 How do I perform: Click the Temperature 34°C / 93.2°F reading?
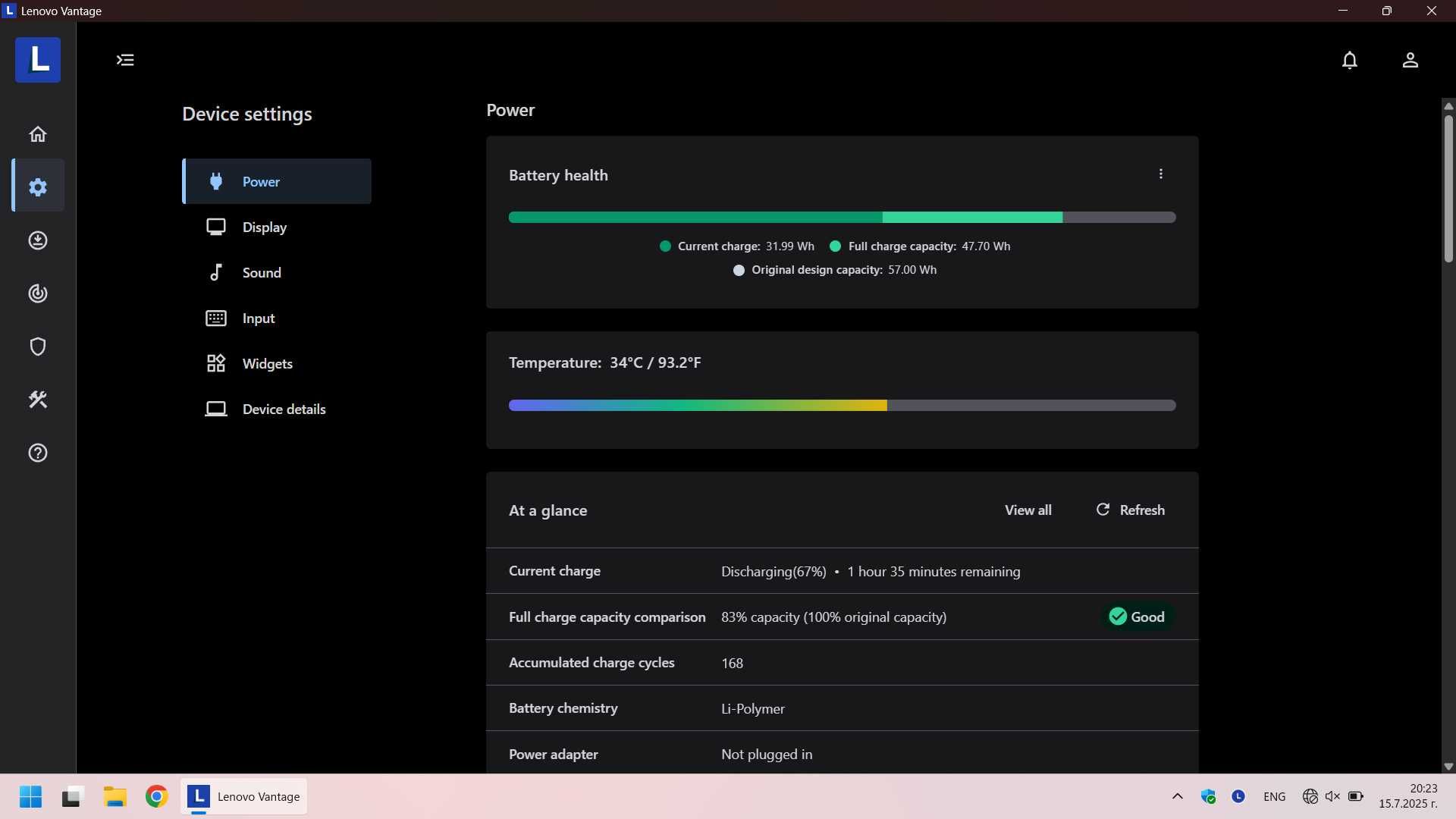point(604,362)
